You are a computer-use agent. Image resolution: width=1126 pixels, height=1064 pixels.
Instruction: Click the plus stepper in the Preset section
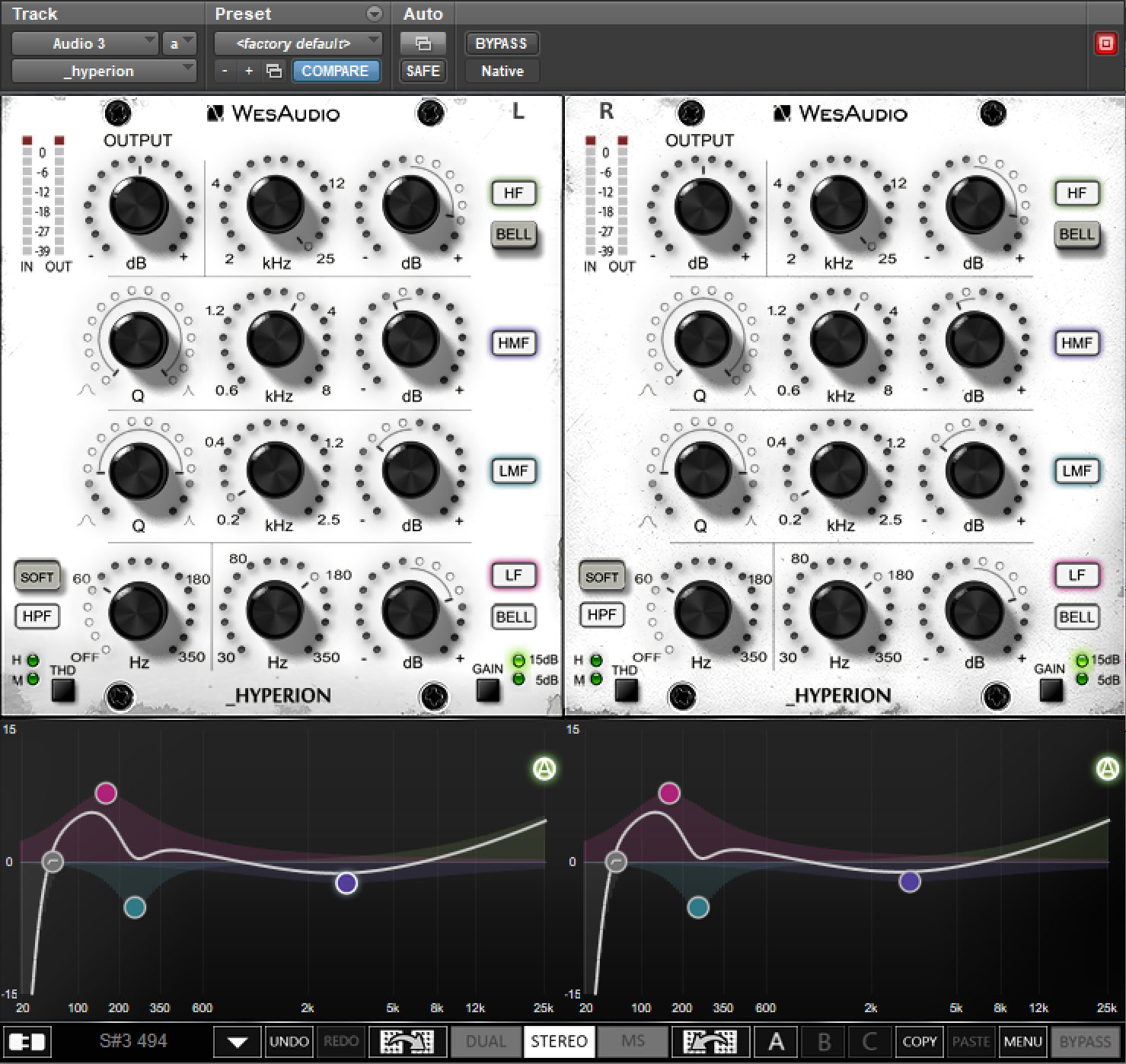[247, 70]
